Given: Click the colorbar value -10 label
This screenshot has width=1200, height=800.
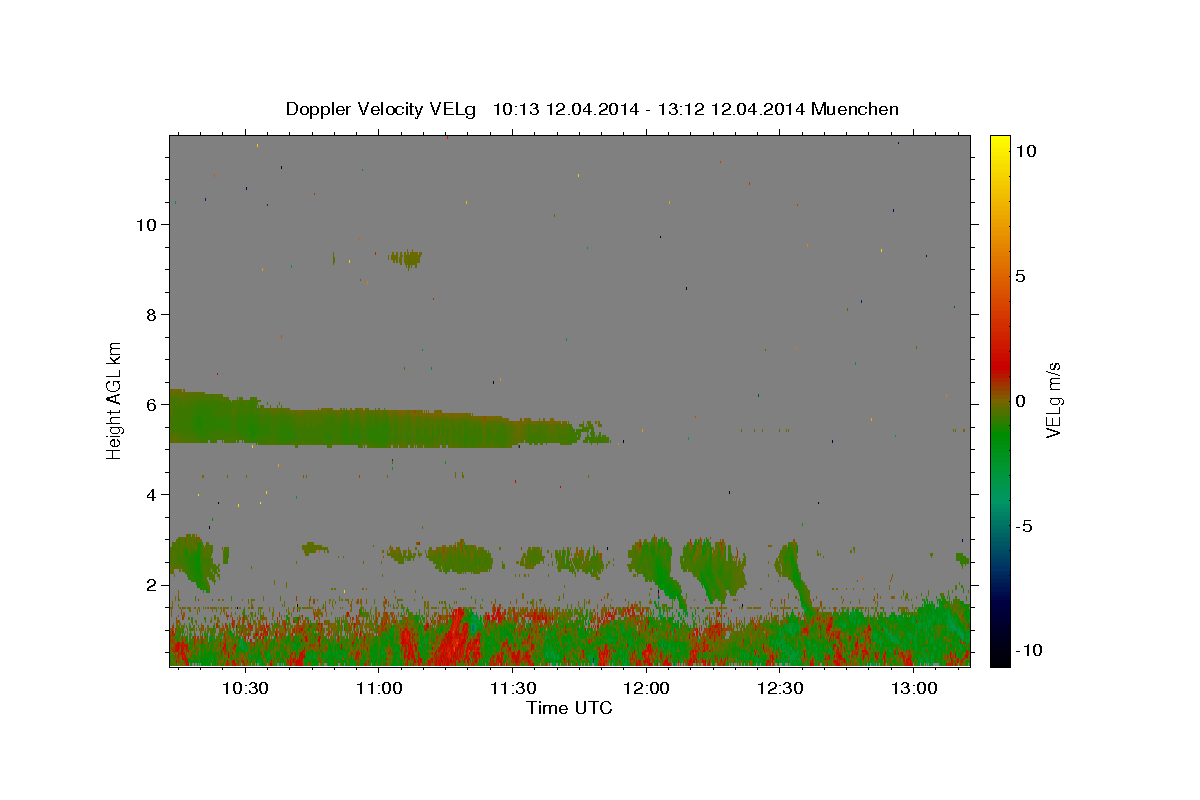Looking at the screenshot, I should pos(1029,651).
